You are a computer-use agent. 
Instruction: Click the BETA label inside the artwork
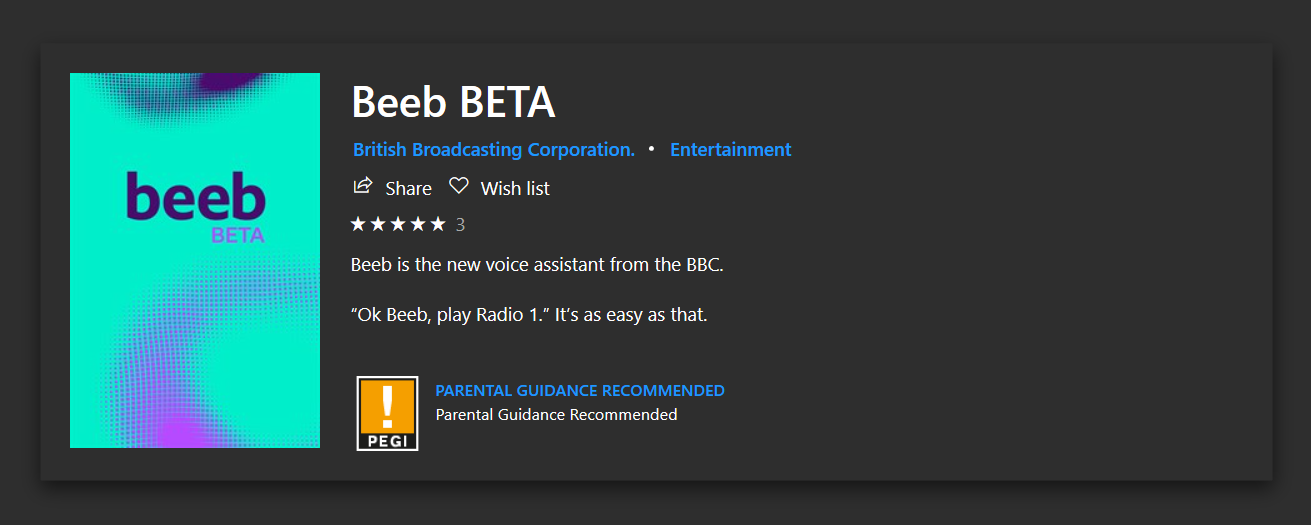pos(238,236)
